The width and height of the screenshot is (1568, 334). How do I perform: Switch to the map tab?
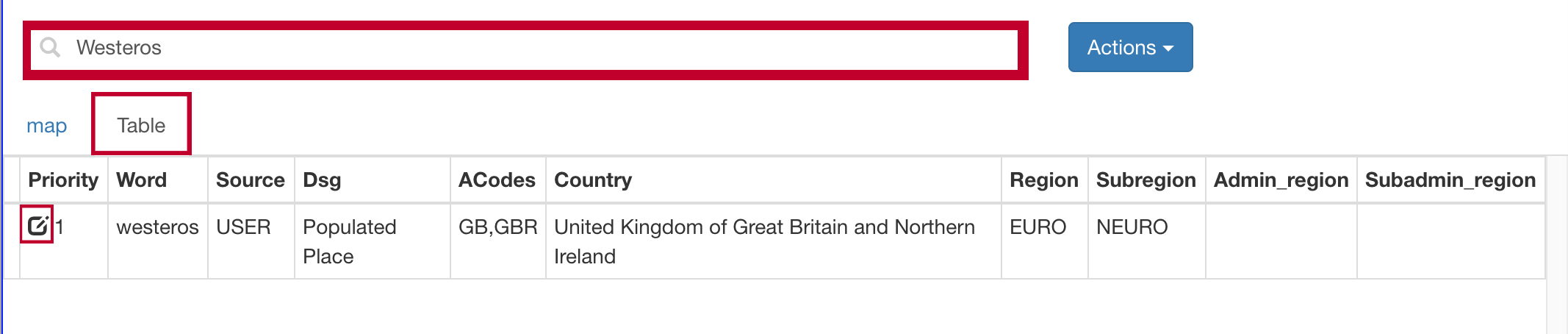pos(46,126)
